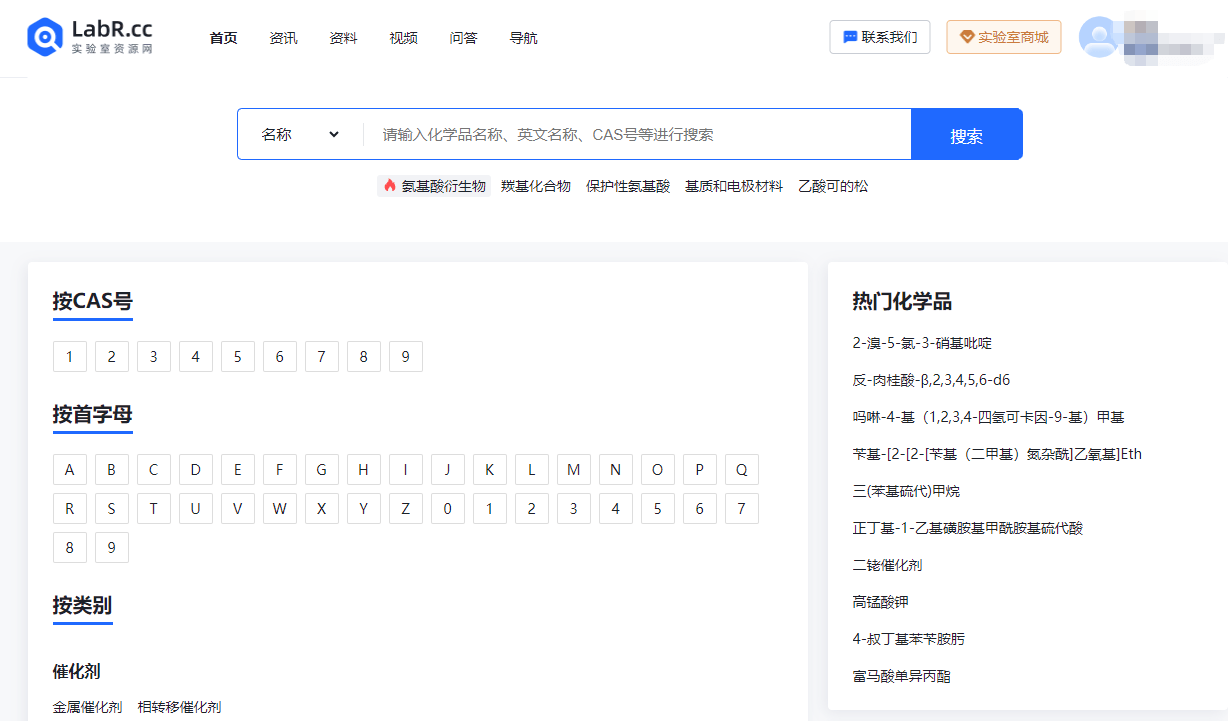Browse chemicals by initial digit 0

448,509
